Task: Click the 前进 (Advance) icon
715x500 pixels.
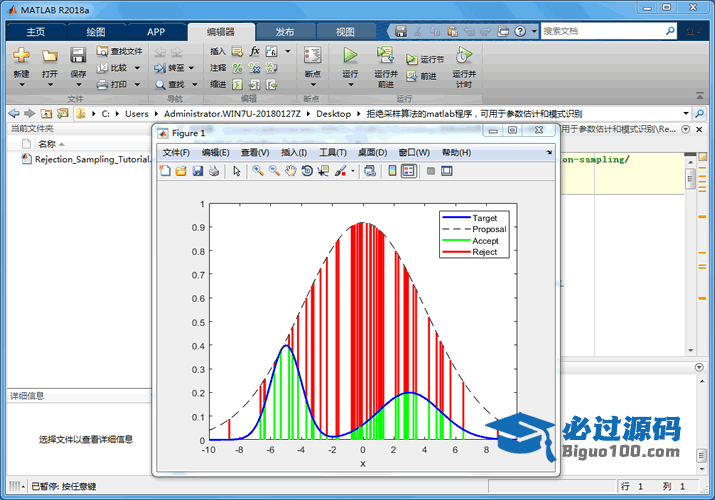Action: click(412, 76)
